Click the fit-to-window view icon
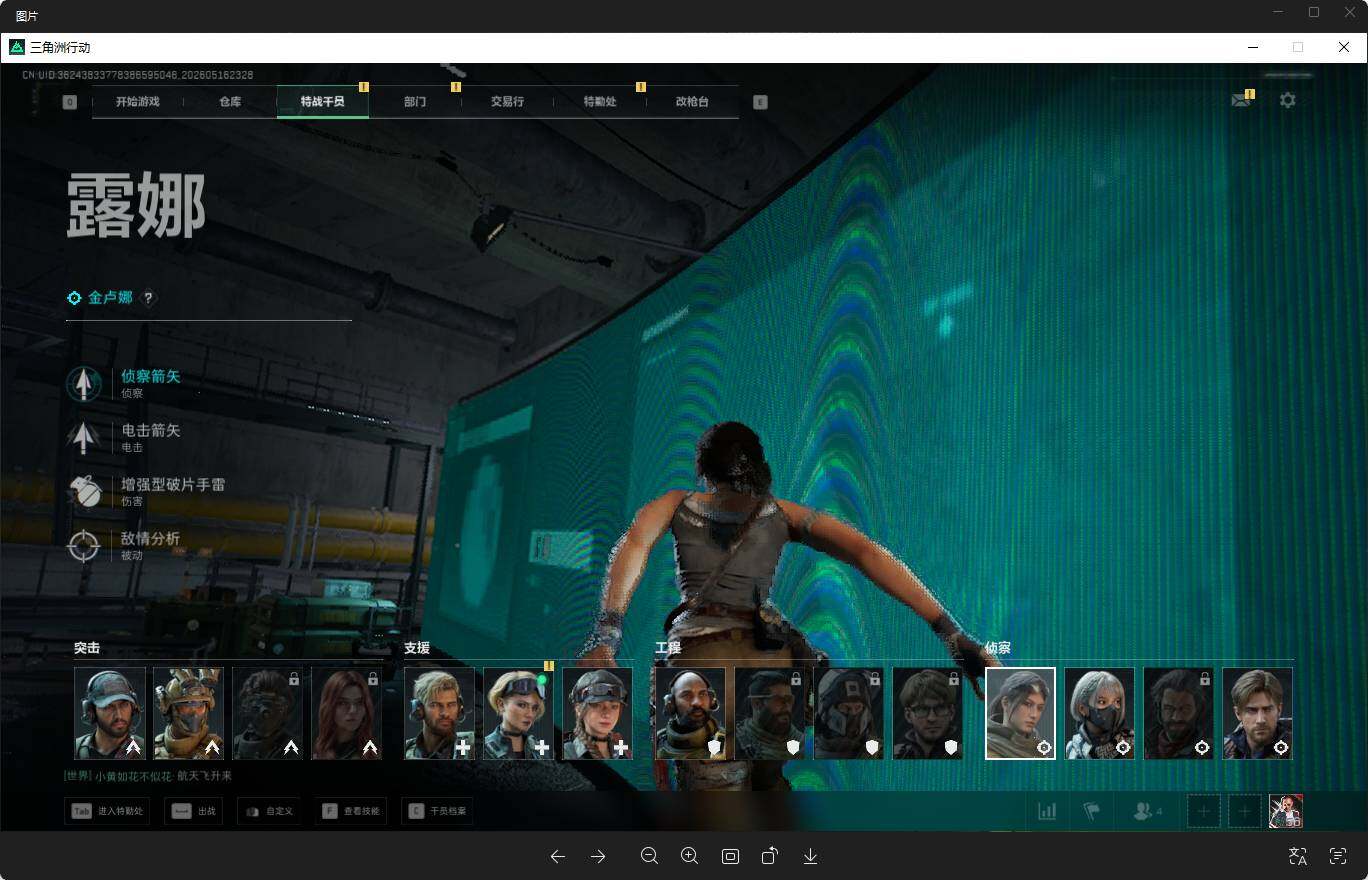 (730, 856)
